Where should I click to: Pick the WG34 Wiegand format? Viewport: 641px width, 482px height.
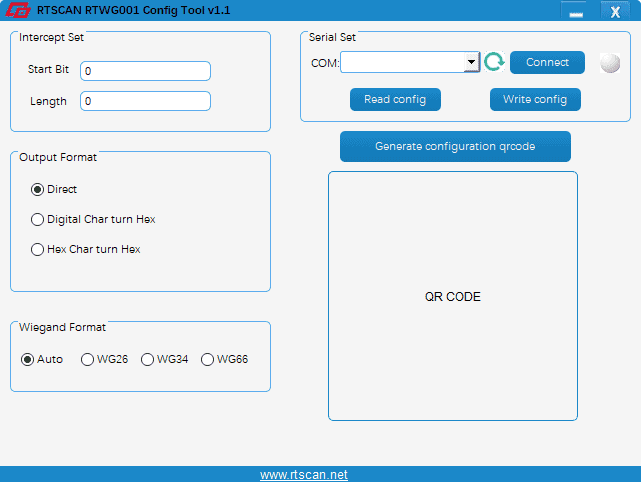(148, 359)
